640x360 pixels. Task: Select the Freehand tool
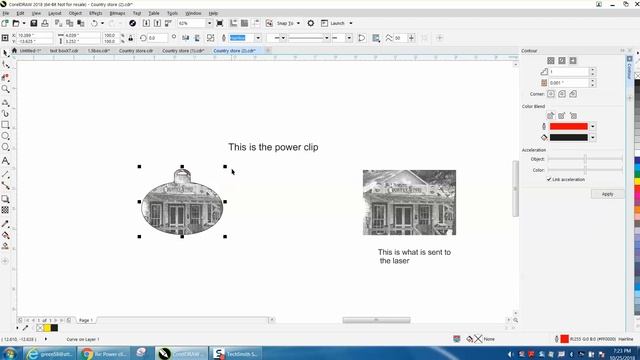5,102
